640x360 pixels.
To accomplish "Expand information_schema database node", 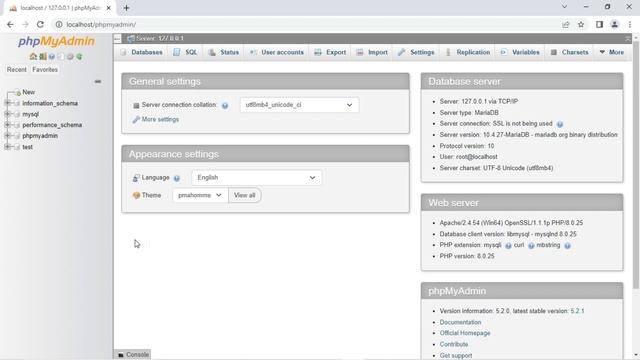I will tap(7, 103).
